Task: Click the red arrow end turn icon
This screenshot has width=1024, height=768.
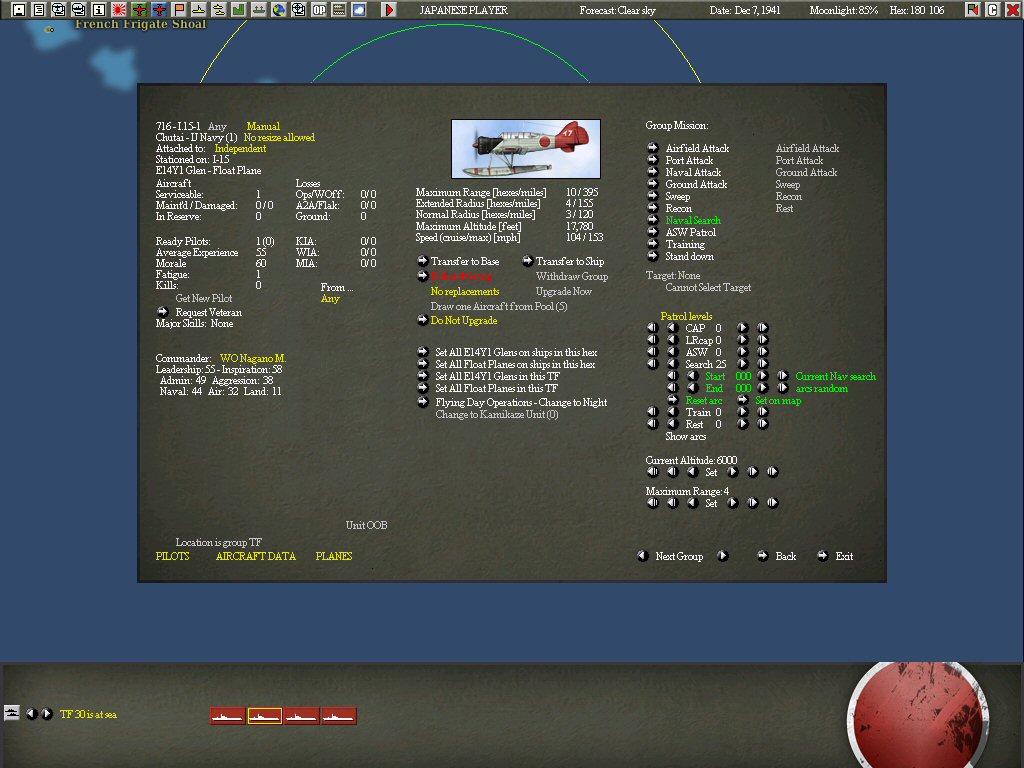Action: (389, 10)
